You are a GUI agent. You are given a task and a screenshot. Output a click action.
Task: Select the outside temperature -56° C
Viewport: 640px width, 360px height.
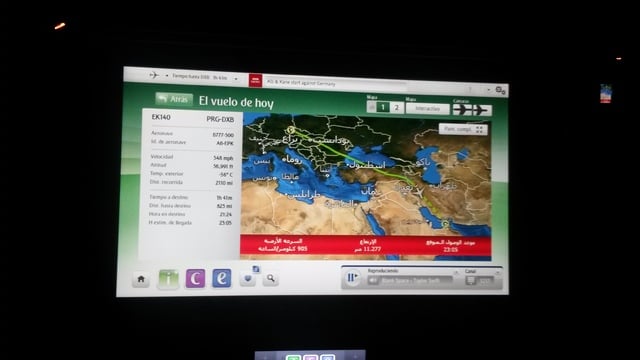(226, 175)
